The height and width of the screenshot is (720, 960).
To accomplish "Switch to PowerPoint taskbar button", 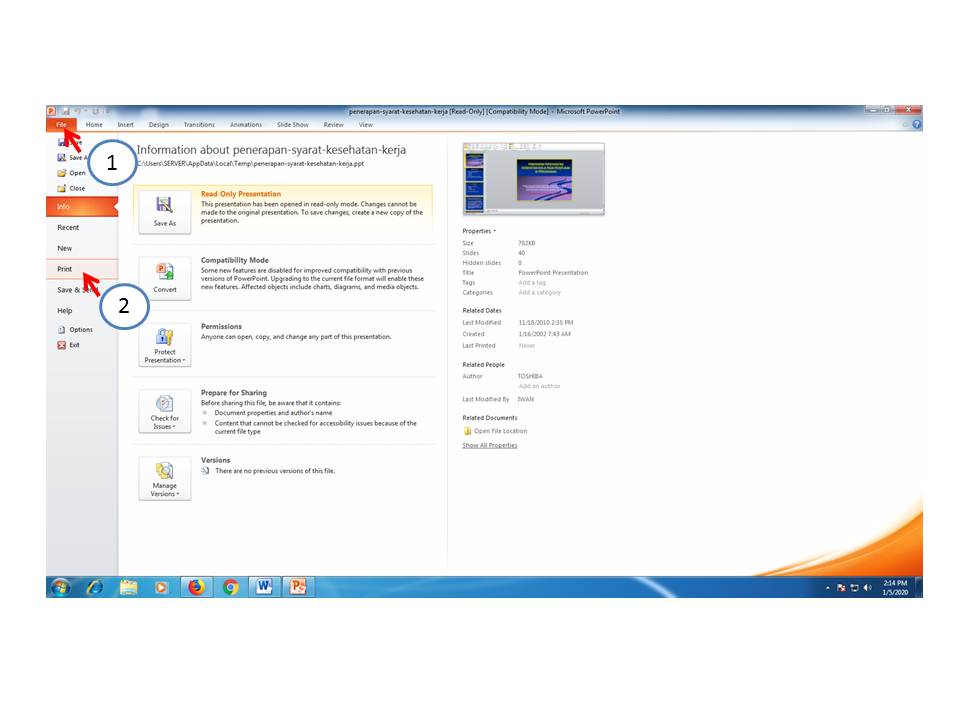I will tap(298, 588).
